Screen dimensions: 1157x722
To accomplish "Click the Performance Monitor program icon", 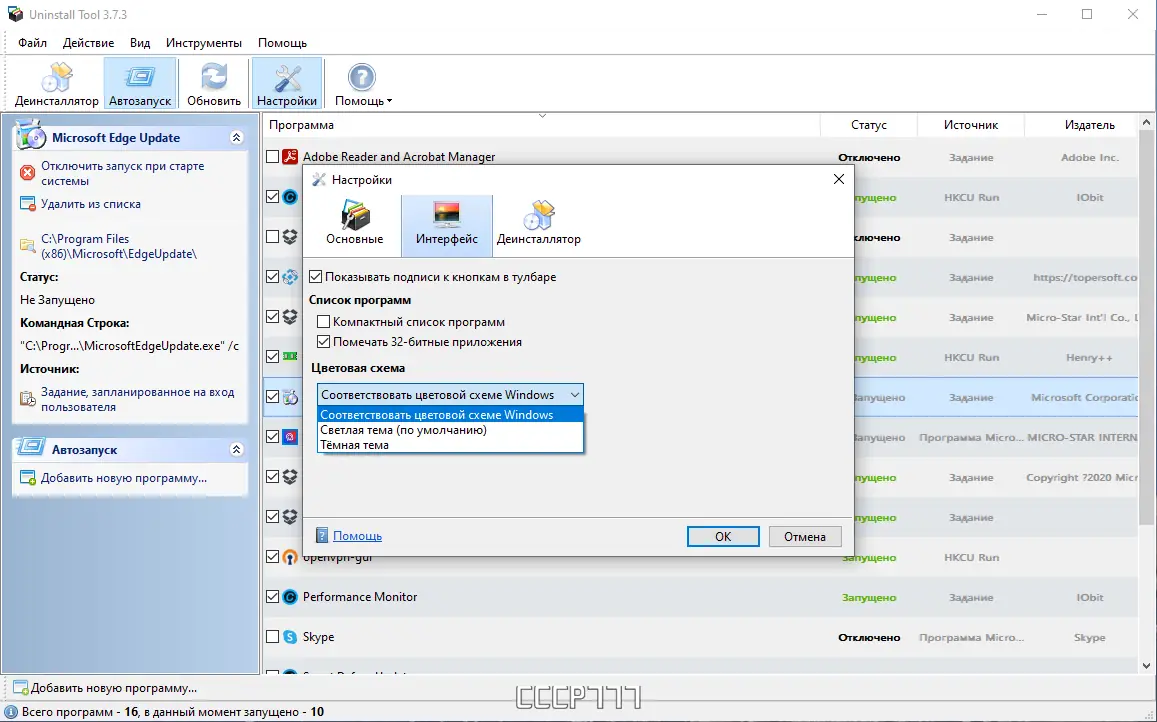I will pyautogui.click(x=290, y=596).
